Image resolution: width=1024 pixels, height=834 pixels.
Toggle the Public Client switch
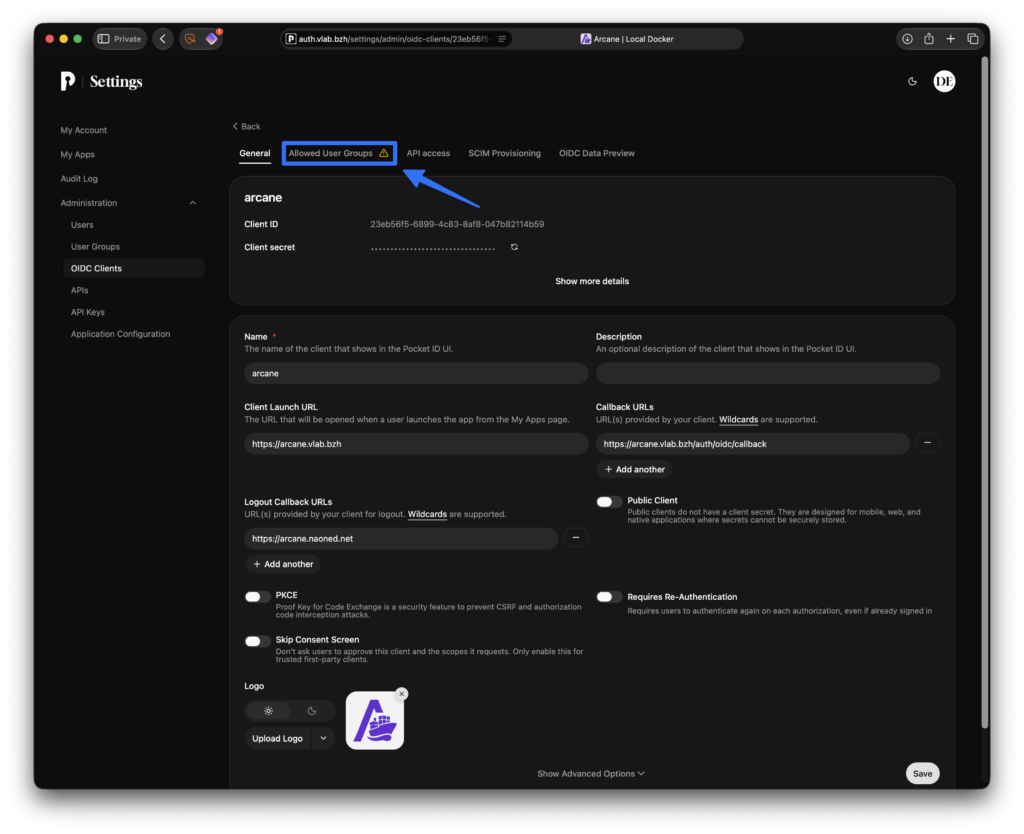[609, 502]
